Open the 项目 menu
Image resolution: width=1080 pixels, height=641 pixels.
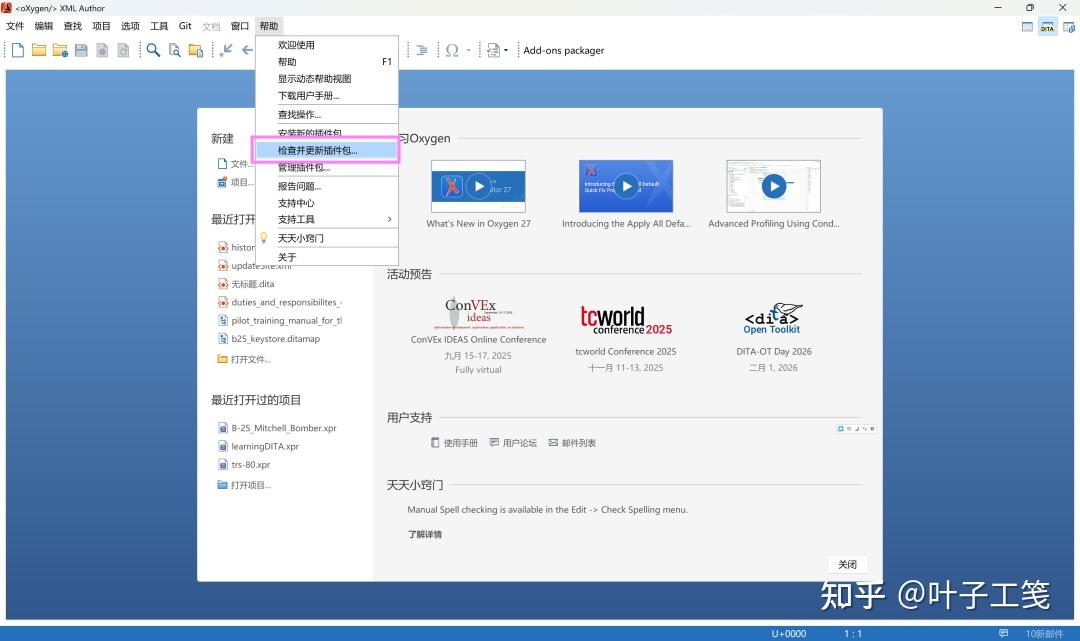tap(101, 26)
